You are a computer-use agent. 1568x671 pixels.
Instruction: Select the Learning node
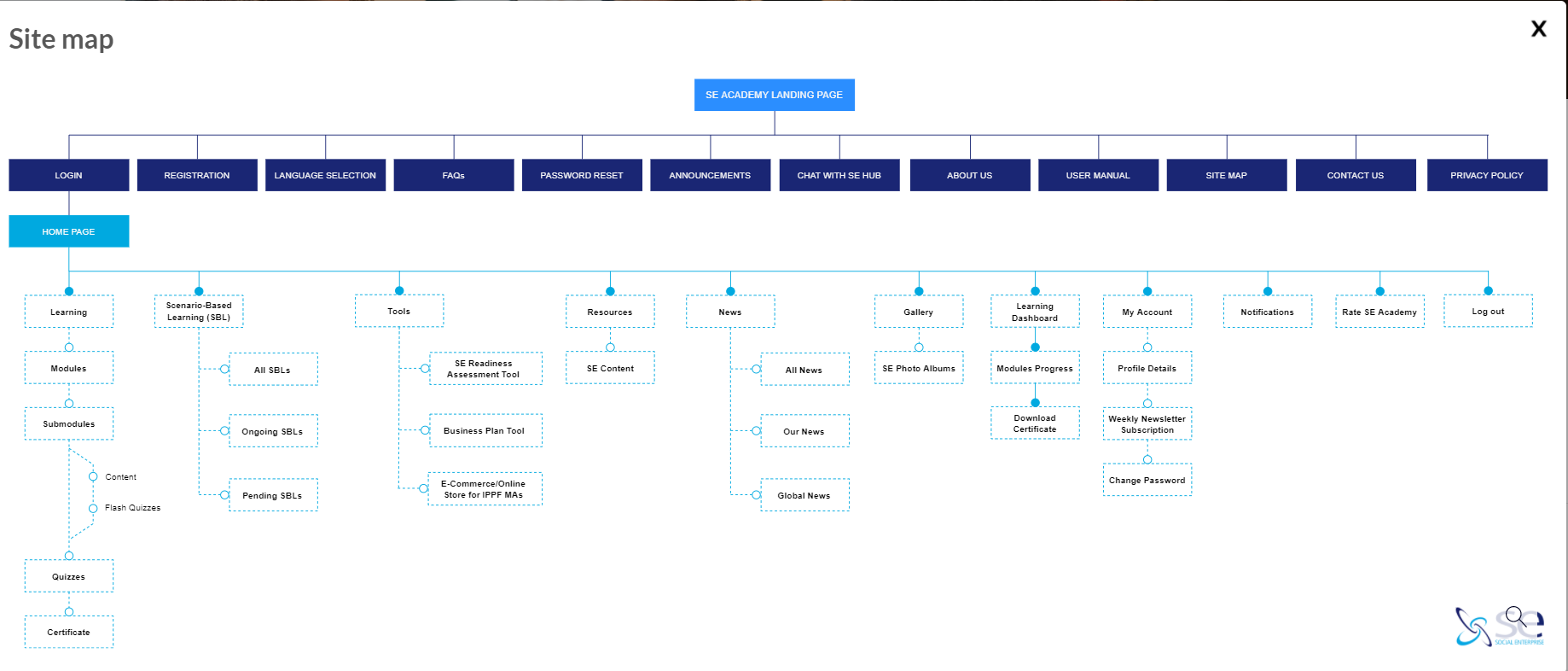point(69,312)
